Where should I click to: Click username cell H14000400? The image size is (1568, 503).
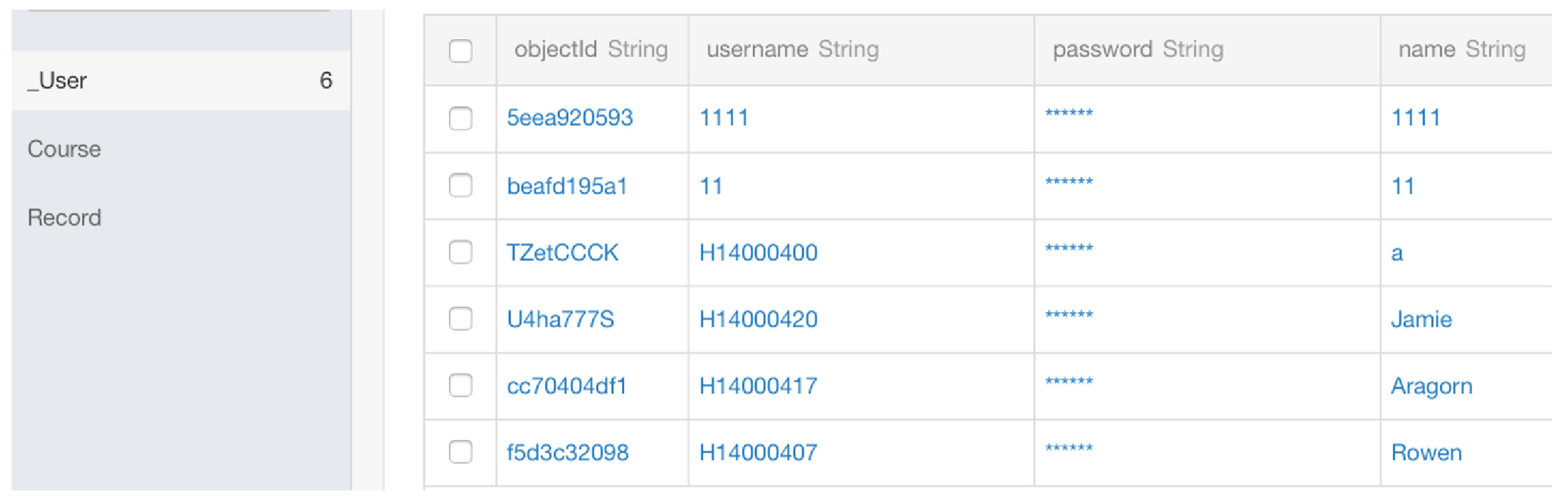[758, 253]
